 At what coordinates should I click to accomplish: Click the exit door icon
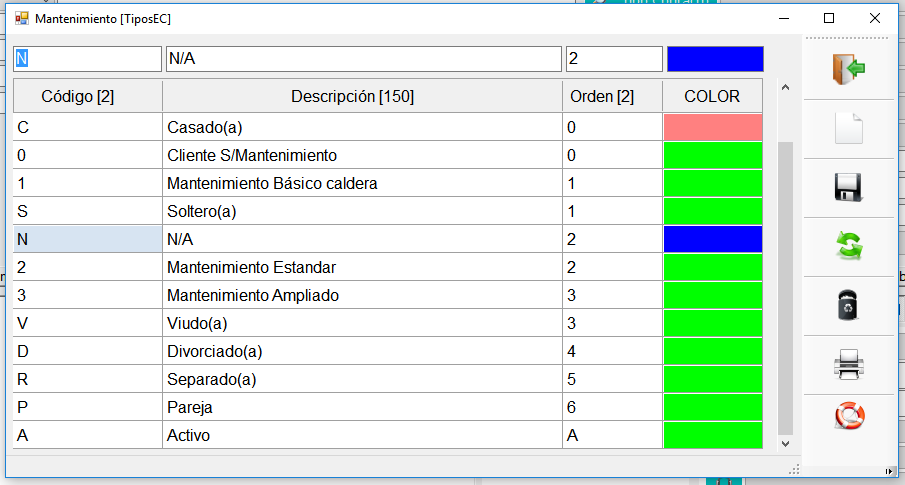848,69
